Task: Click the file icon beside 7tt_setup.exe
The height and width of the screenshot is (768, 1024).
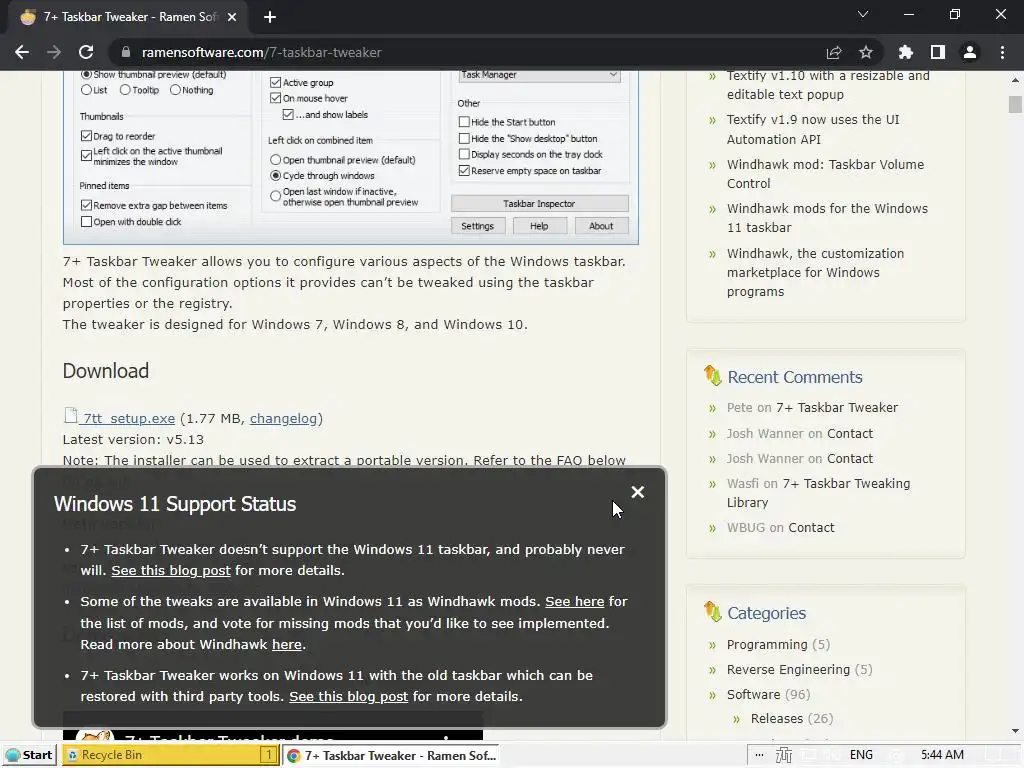Action: (x=71, y=415)
